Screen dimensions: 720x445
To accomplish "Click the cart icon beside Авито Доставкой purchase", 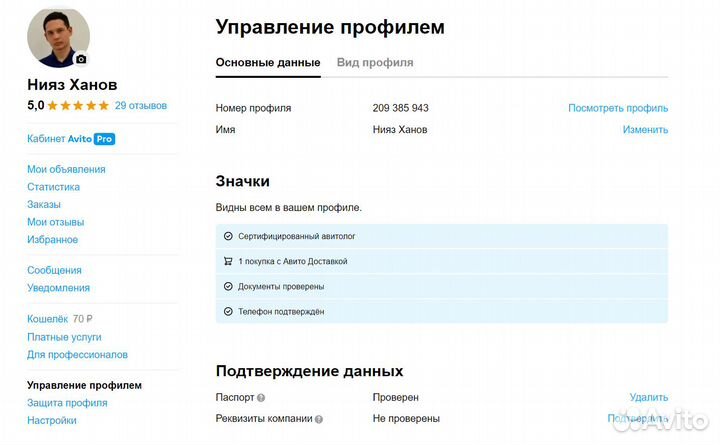I will click(x=228, y=261).
